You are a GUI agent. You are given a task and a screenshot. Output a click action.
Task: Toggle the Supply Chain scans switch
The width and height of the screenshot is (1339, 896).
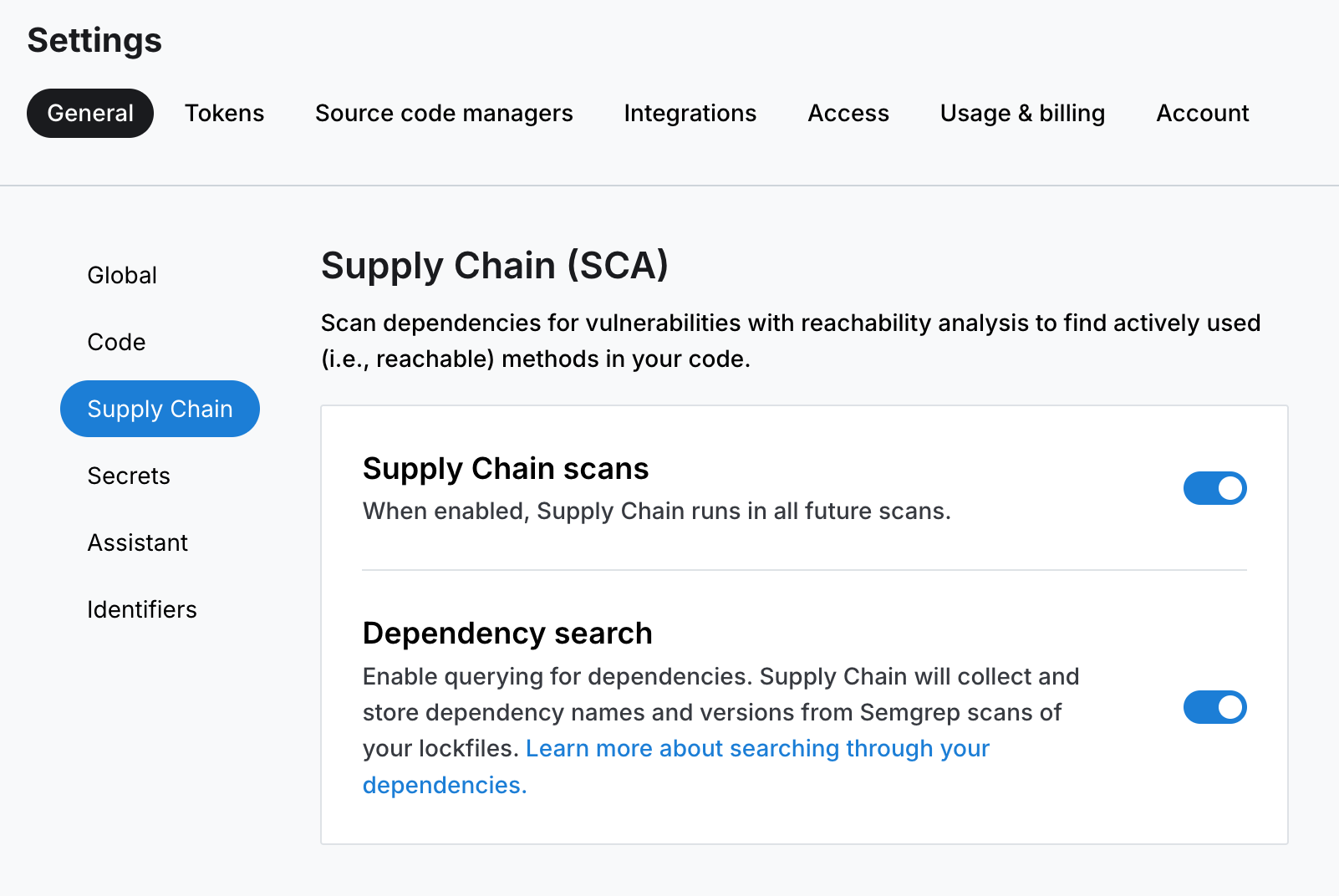click(1214, 488)
